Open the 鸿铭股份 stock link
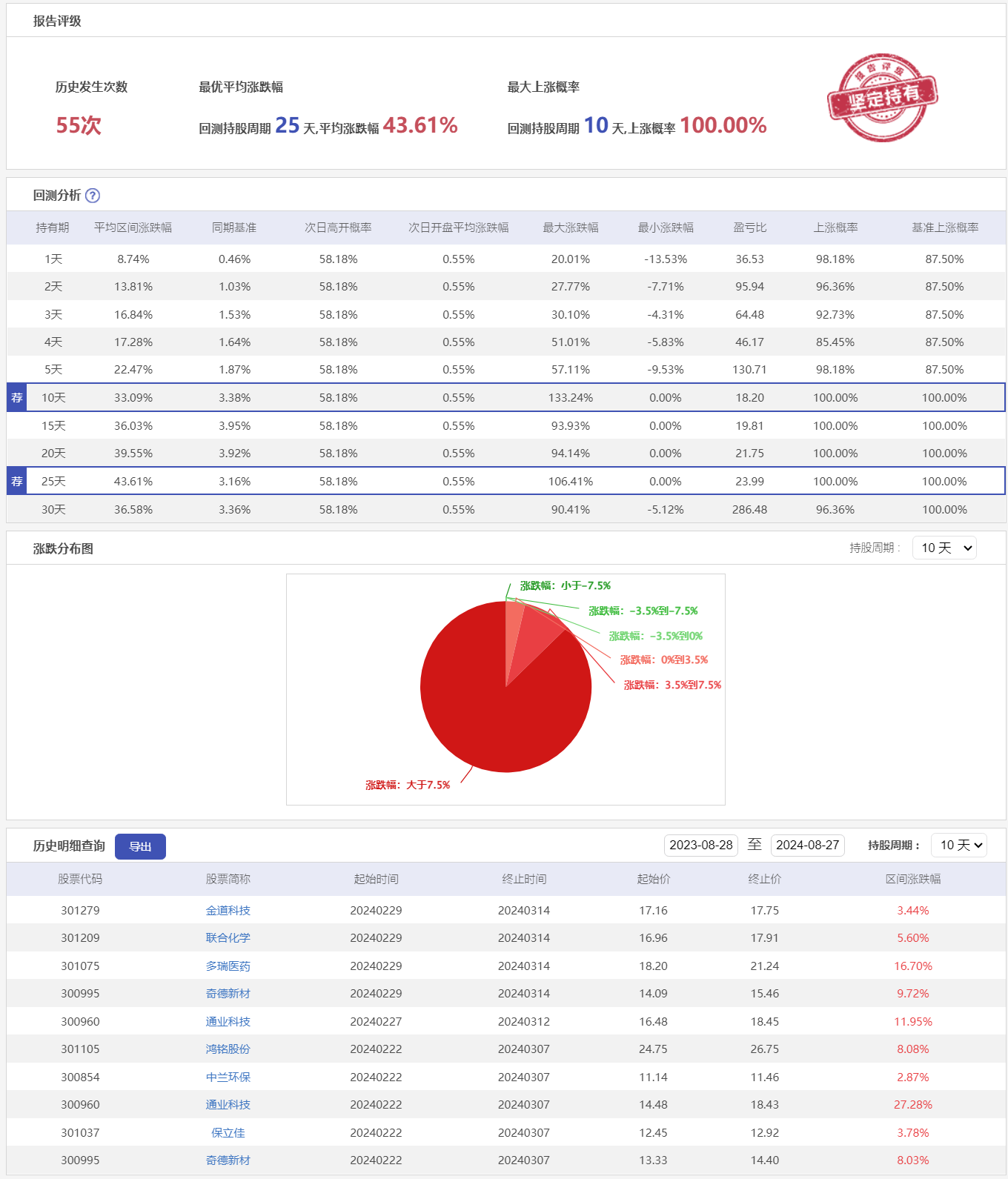Image resolution: width=1008 pixels, height=1179 pixels. [228, 1049]
